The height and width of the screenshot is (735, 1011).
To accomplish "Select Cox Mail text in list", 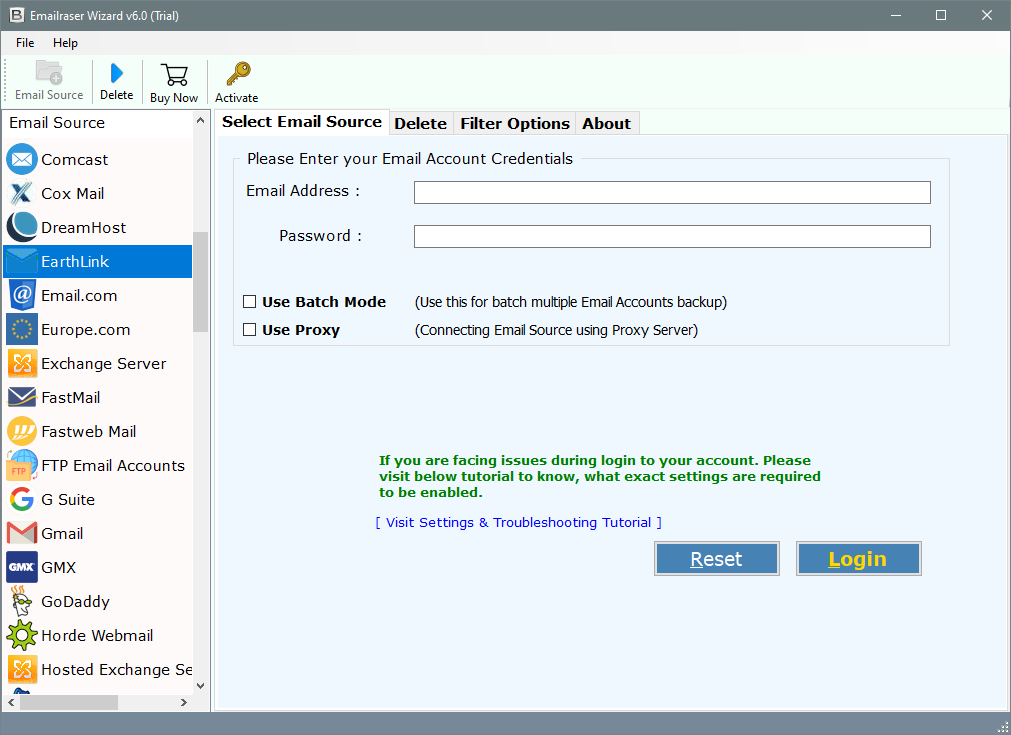I will pyautogui.click(x=73, y=193).
